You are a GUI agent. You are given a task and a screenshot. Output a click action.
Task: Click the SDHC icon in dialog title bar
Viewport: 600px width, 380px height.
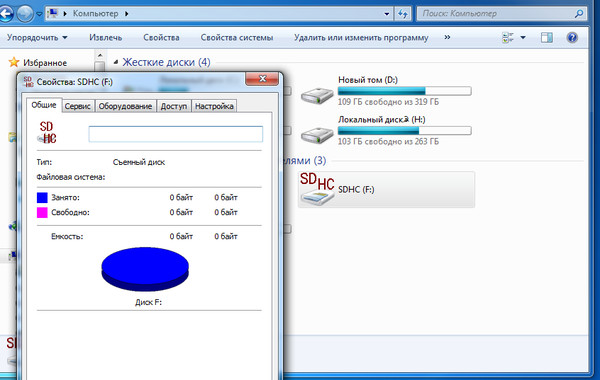pyautogui.click(x=28, y=82)
